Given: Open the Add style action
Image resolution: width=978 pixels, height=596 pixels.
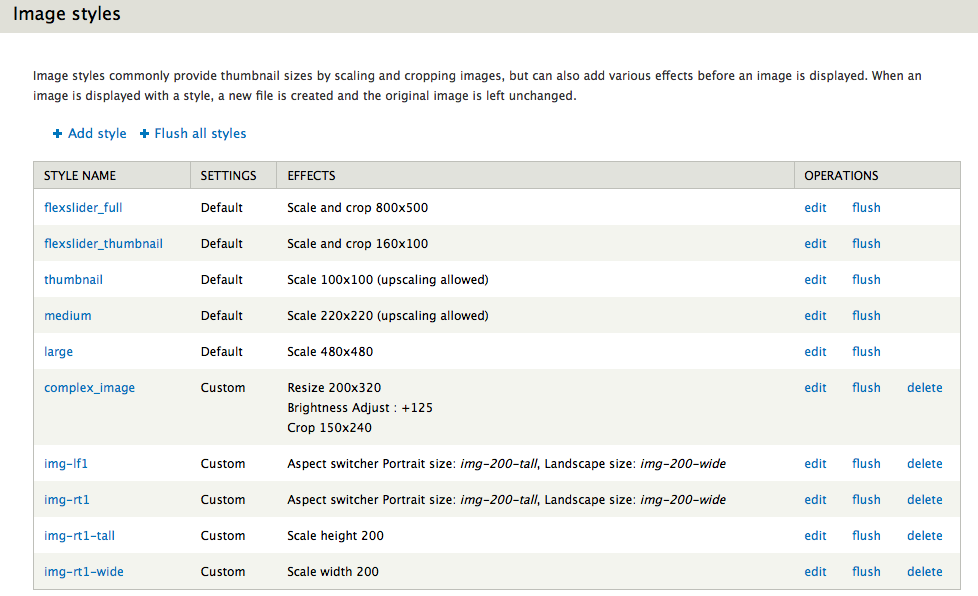Looking at the screenshot, I should point(97,133).
